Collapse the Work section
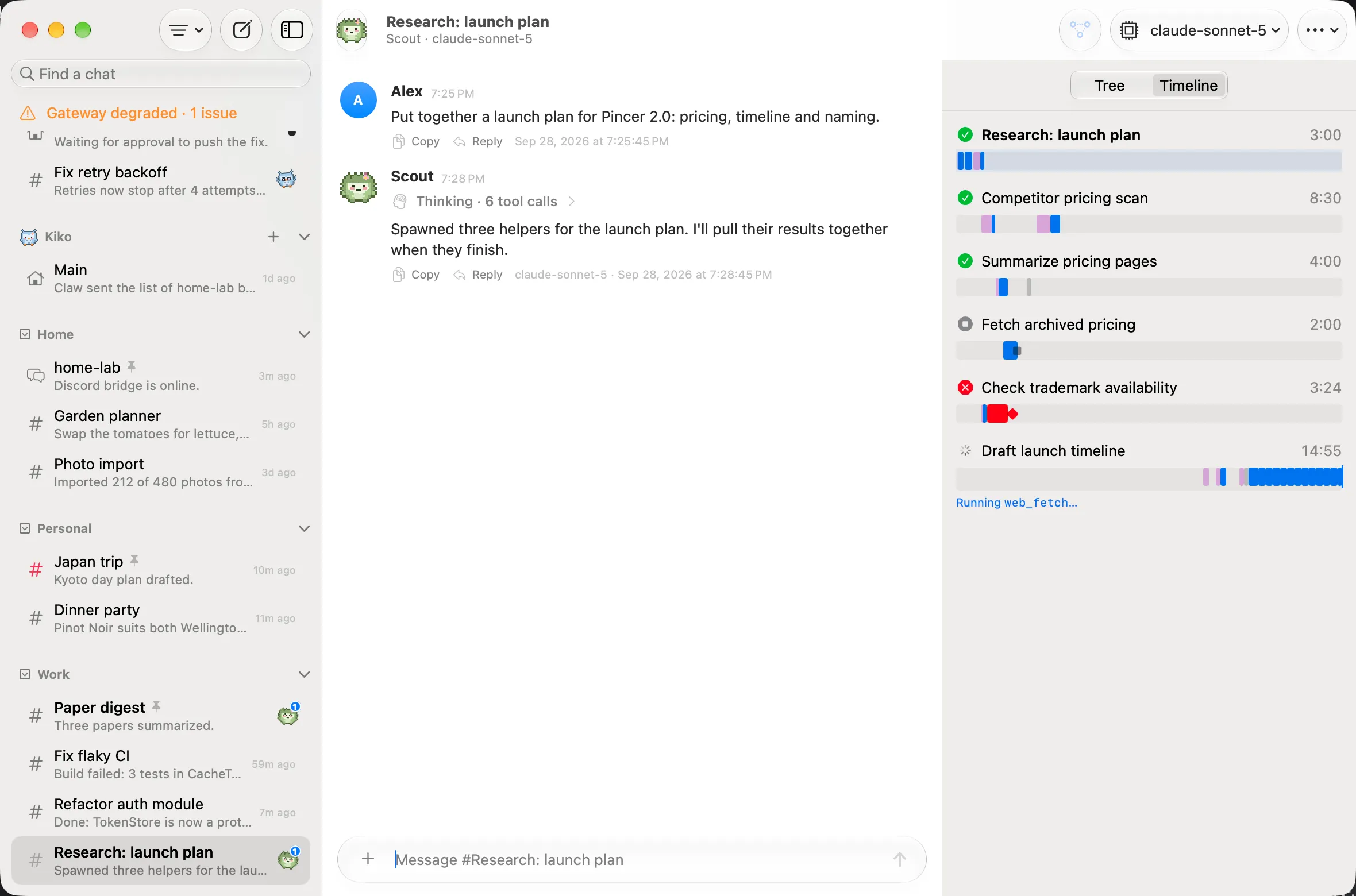The height and width of the screenshot is (896, 1356). click(x=305, y=674)
